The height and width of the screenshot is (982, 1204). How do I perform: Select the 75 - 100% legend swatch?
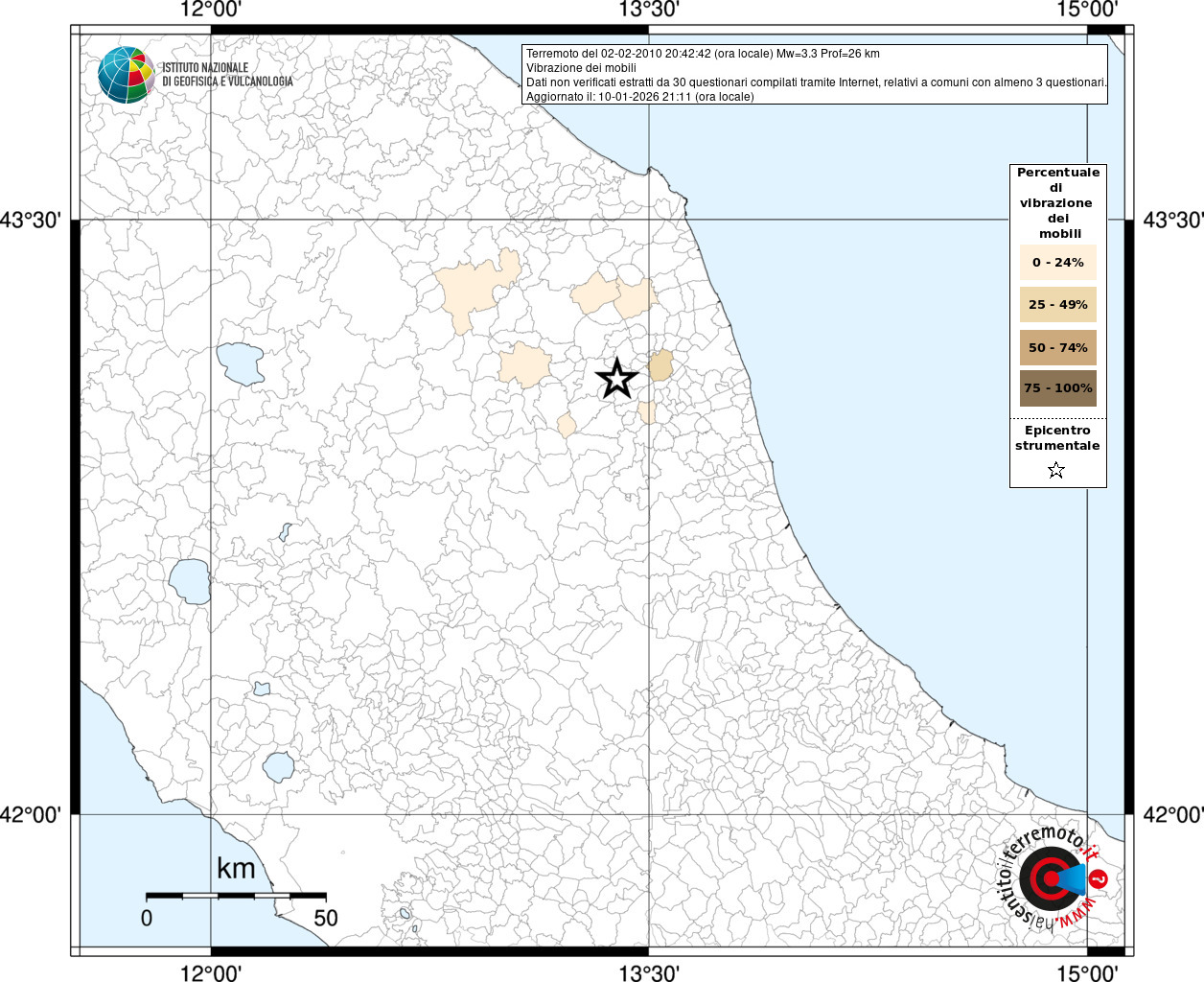1057,388
